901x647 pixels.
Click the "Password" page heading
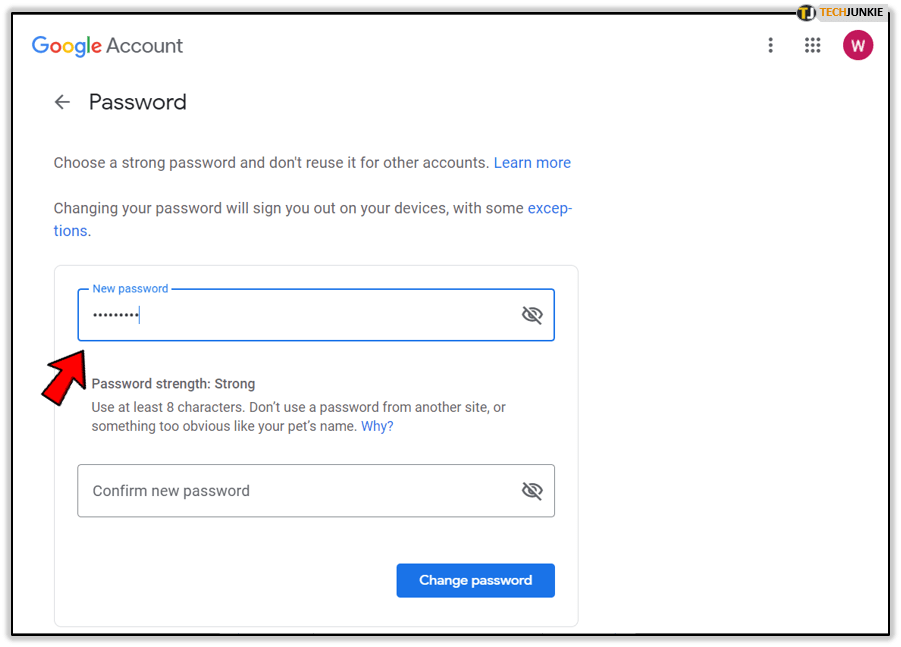[138, 102]
